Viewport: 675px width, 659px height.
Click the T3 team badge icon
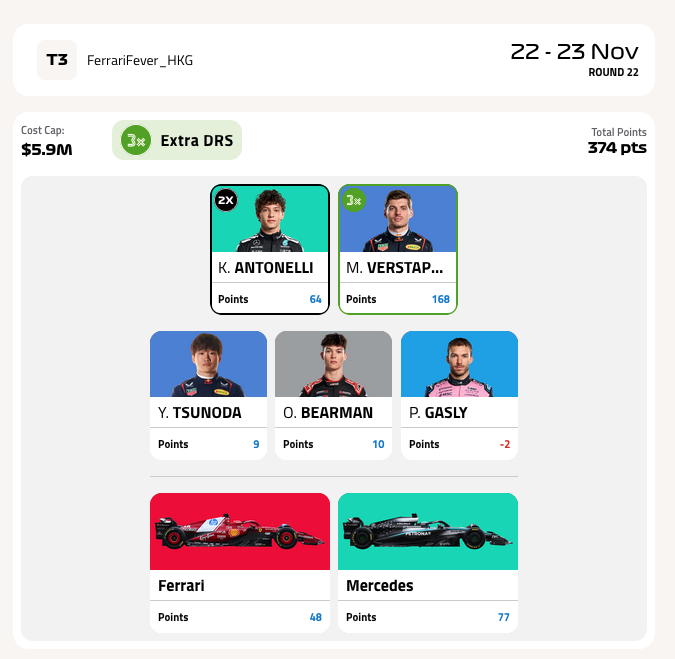click(57, 60)
